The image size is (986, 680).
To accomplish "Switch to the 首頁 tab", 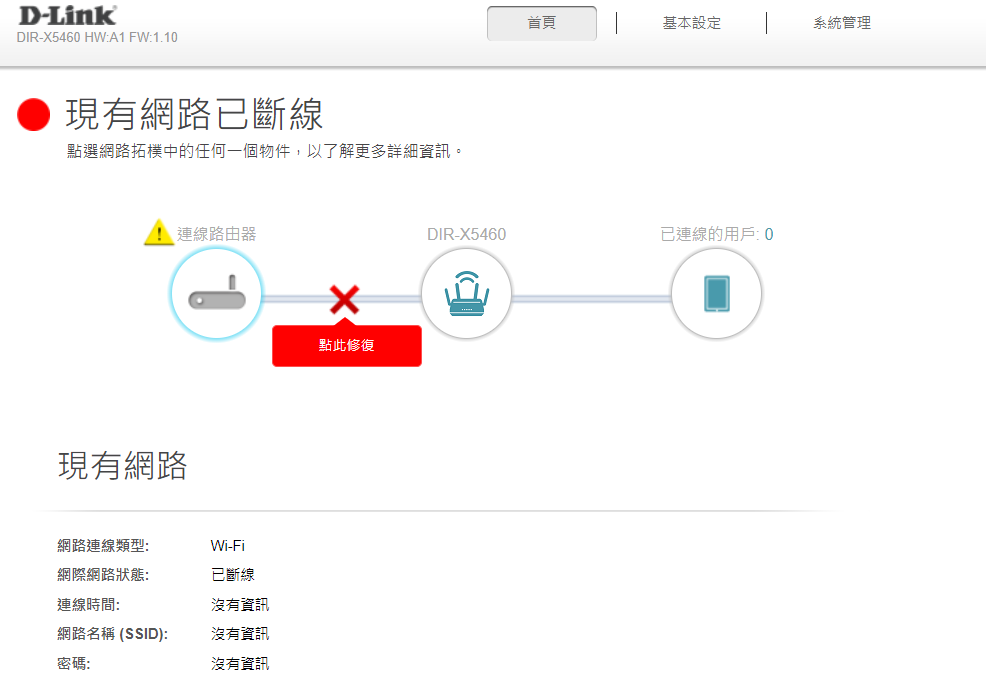I will [x=541, y=23].
